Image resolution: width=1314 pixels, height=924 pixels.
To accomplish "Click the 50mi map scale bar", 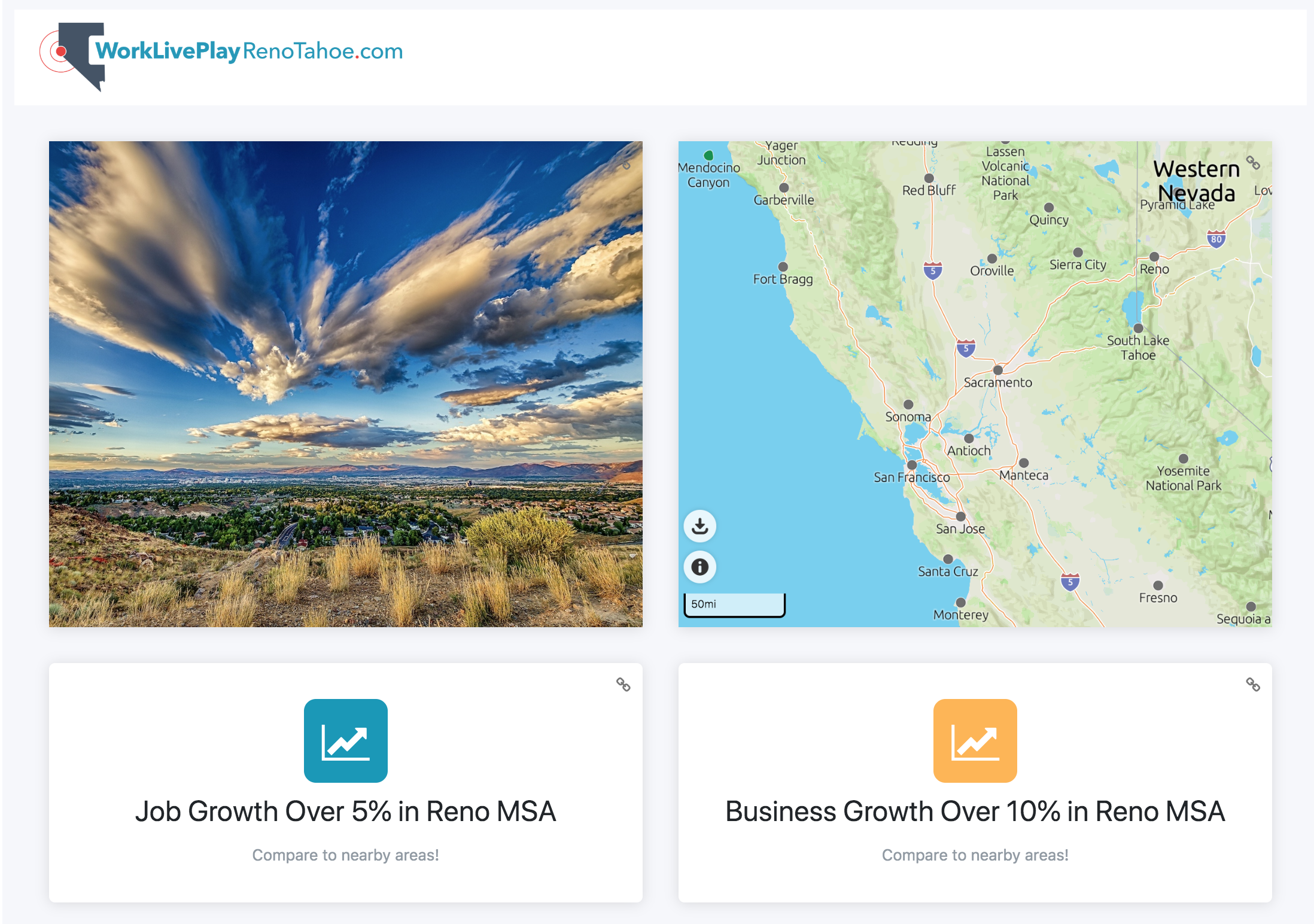I will [x=734, y=604].
